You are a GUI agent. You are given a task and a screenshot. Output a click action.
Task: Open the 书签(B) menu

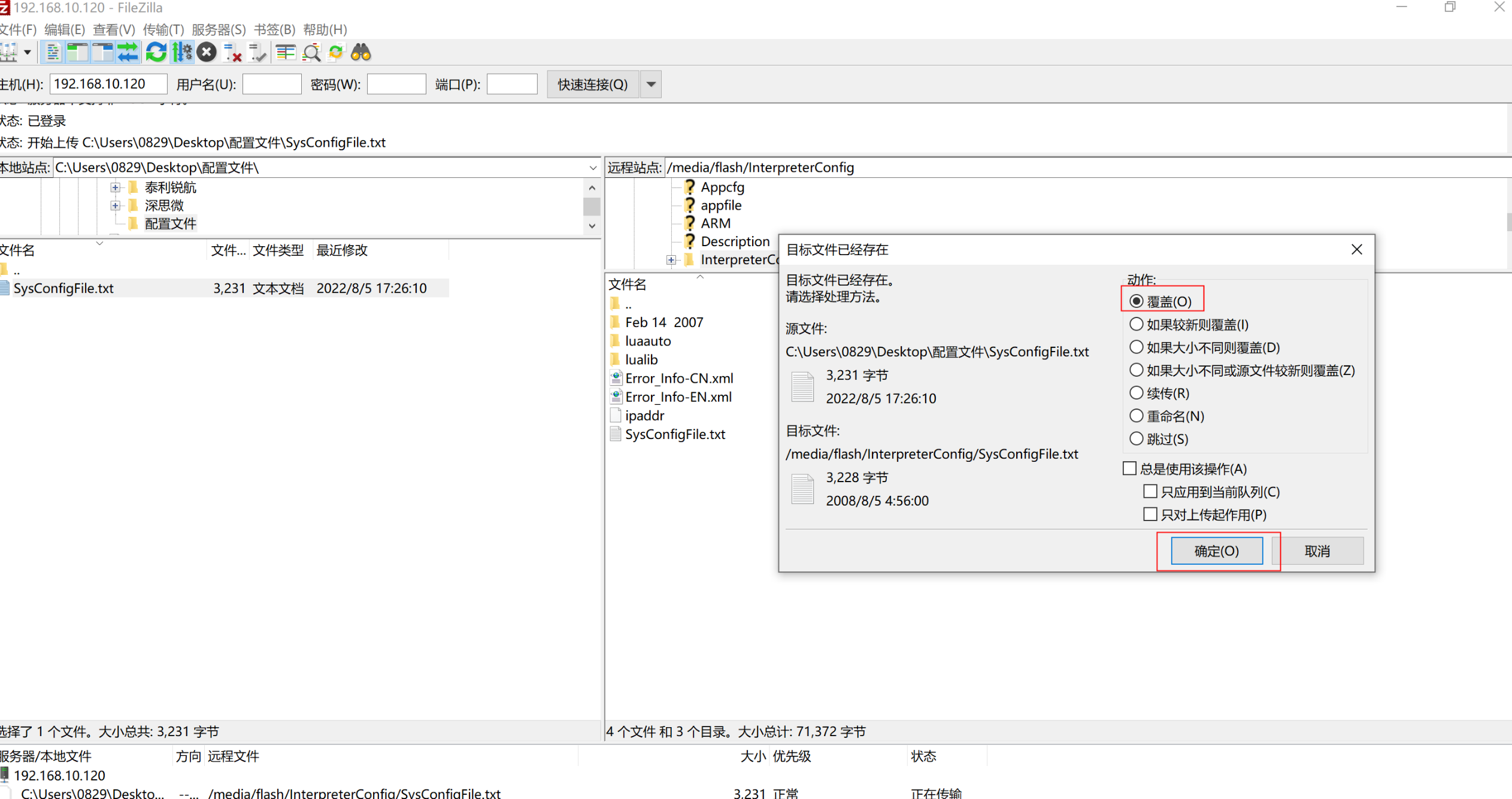click(274, 29)
